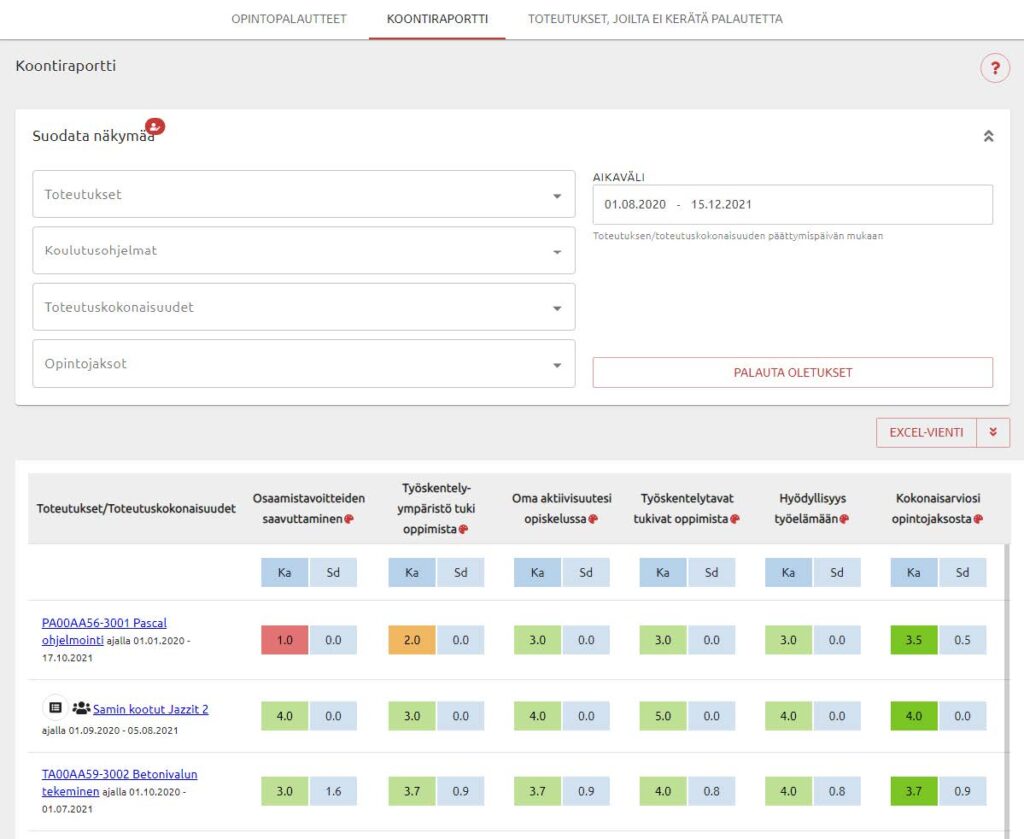1024x839 pixels.
Task: Click the red filter badge beside Suodata näkymää
Action: 155,126
